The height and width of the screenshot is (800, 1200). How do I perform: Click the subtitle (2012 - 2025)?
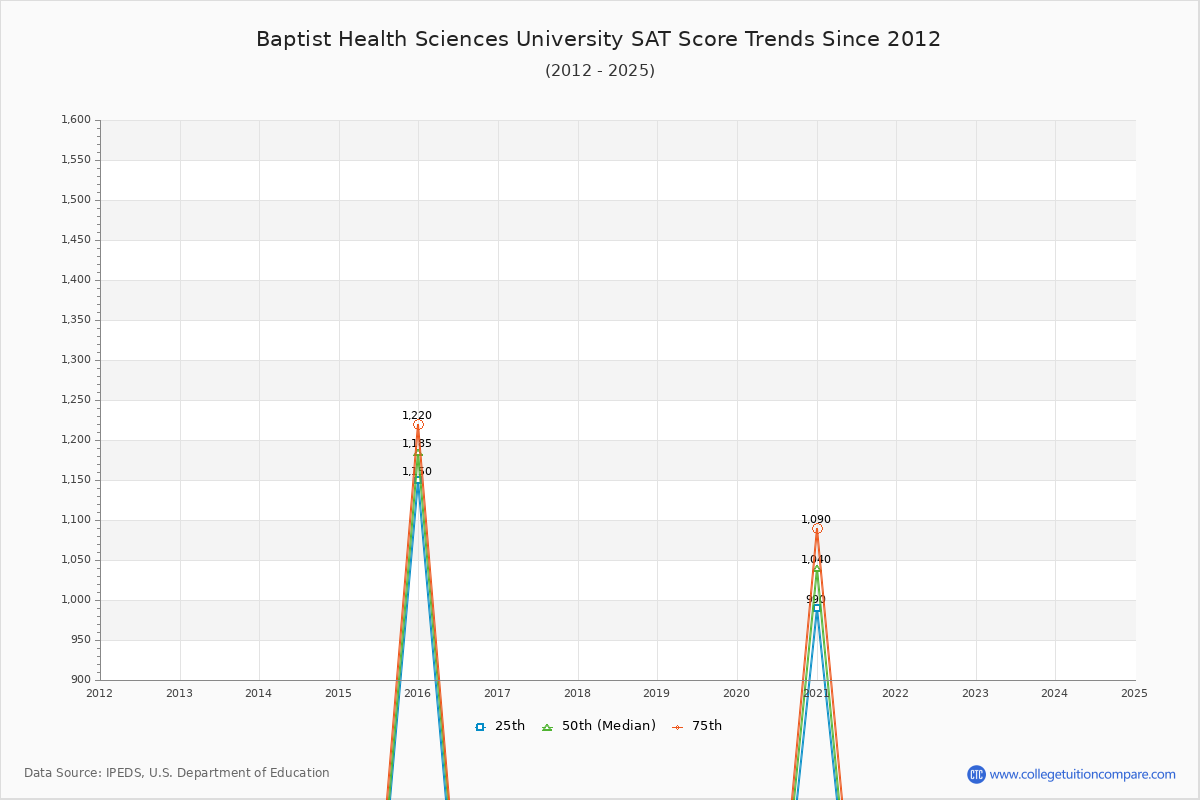tap(600, 71)
